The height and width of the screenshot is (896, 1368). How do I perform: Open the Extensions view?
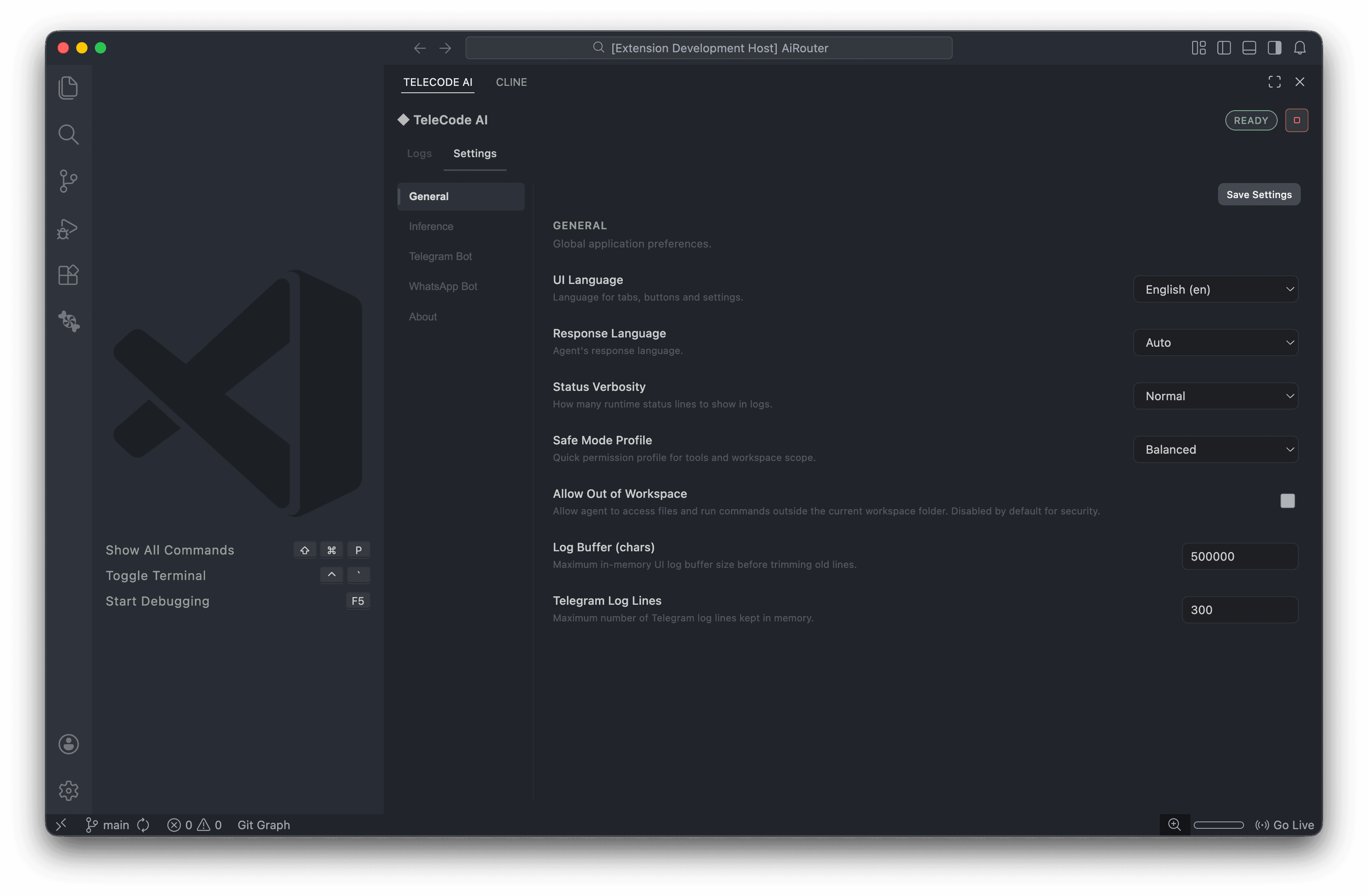[68, 275]
